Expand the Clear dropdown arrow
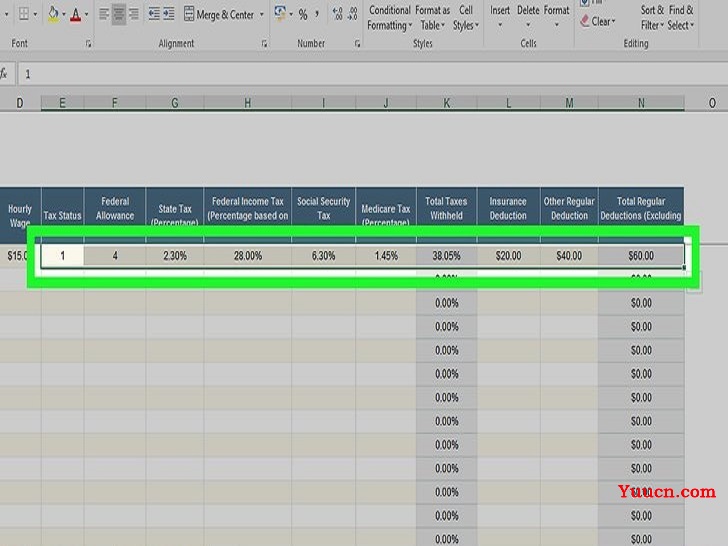Viewport: 728px width, 546px height. [613, 21]
